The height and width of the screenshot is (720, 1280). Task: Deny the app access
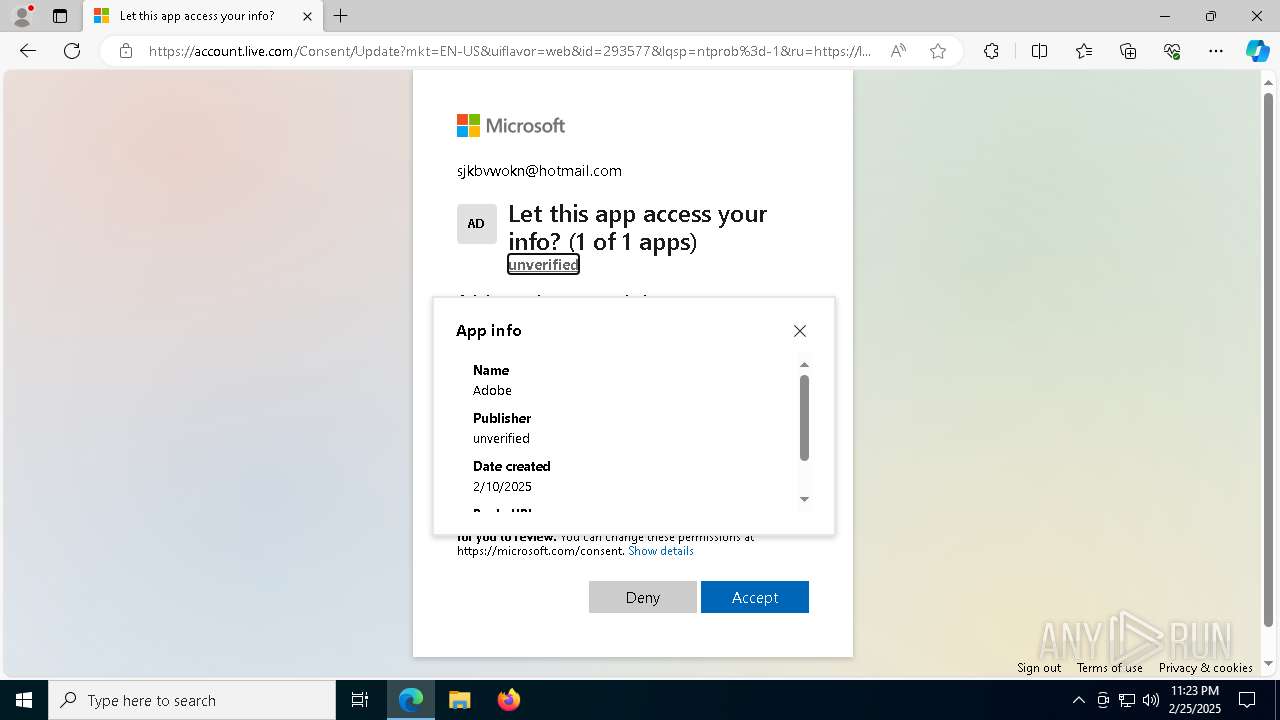(643, 597)
